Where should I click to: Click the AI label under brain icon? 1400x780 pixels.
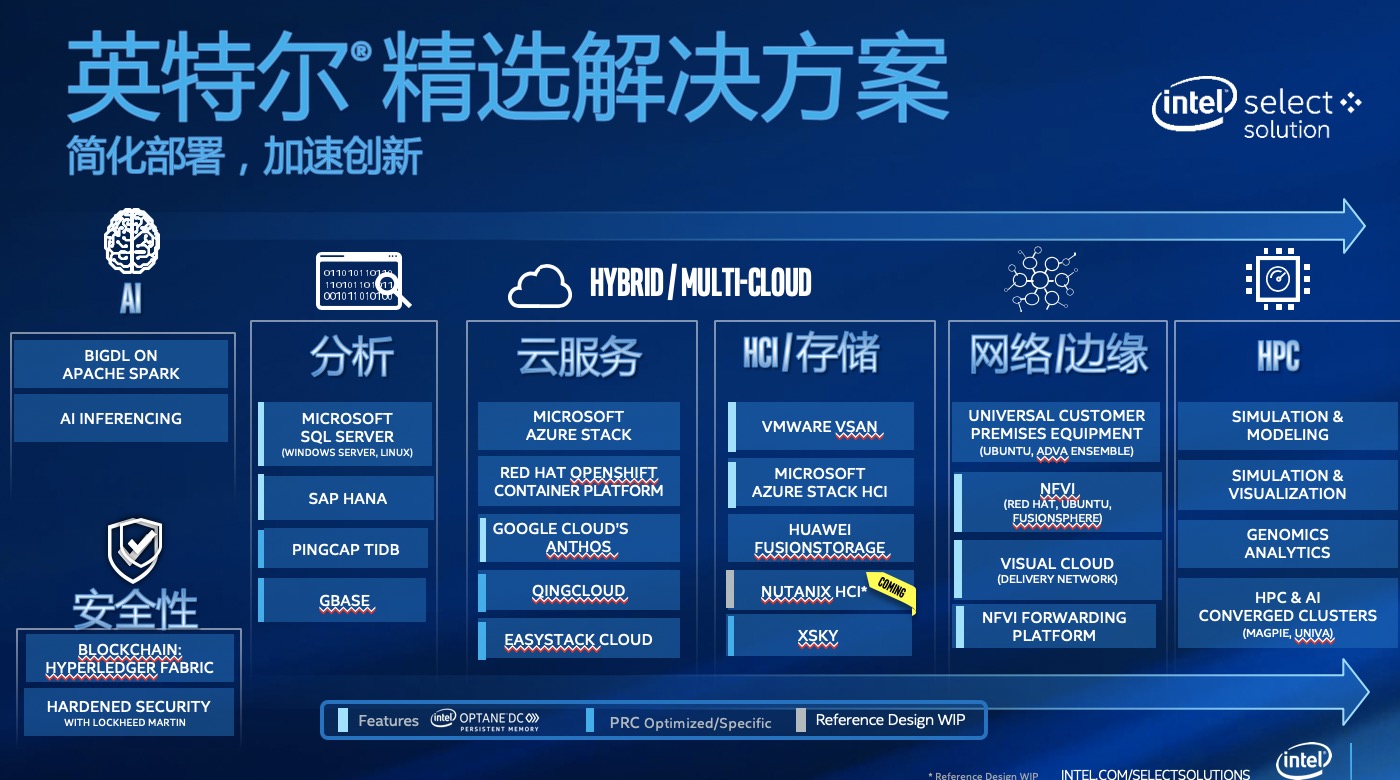[x=130, y=300]
